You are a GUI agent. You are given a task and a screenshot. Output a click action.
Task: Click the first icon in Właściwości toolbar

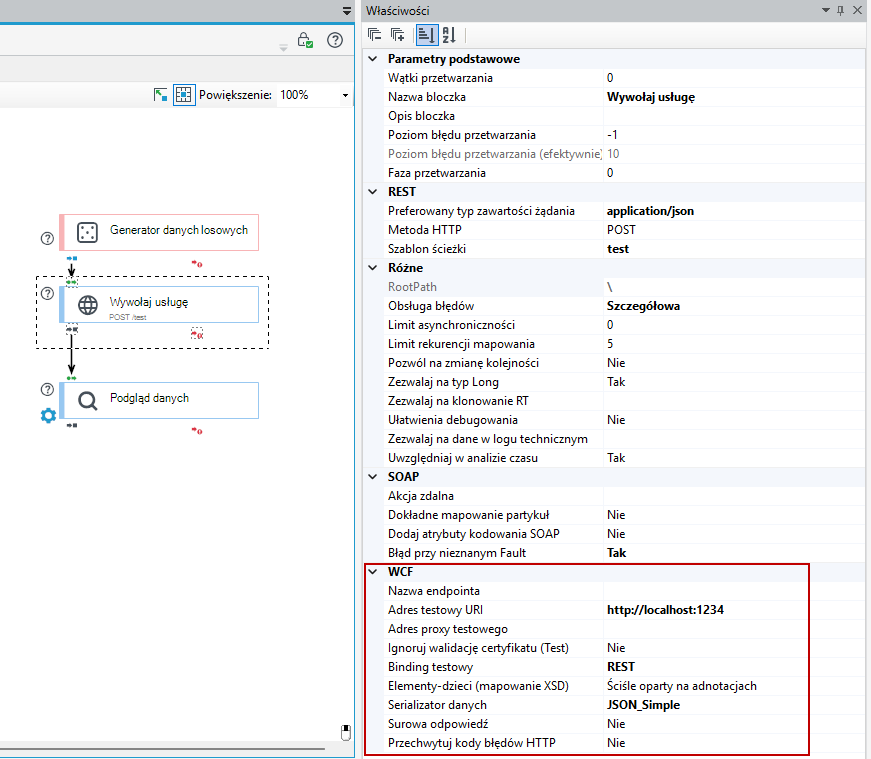(x=374, y=35)
